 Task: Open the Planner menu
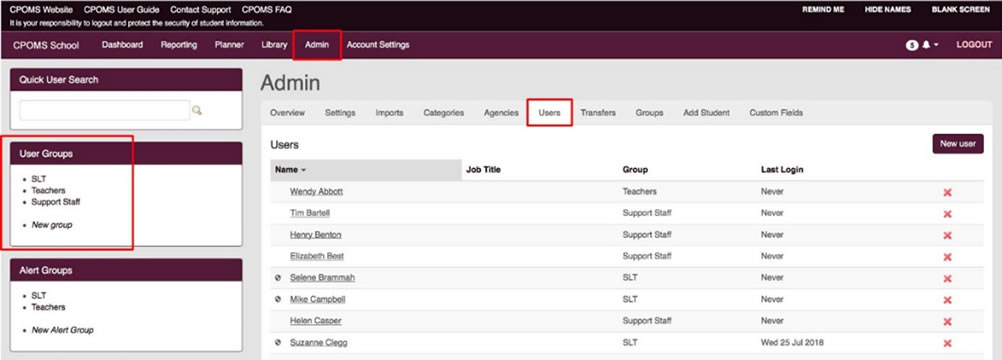229,45
